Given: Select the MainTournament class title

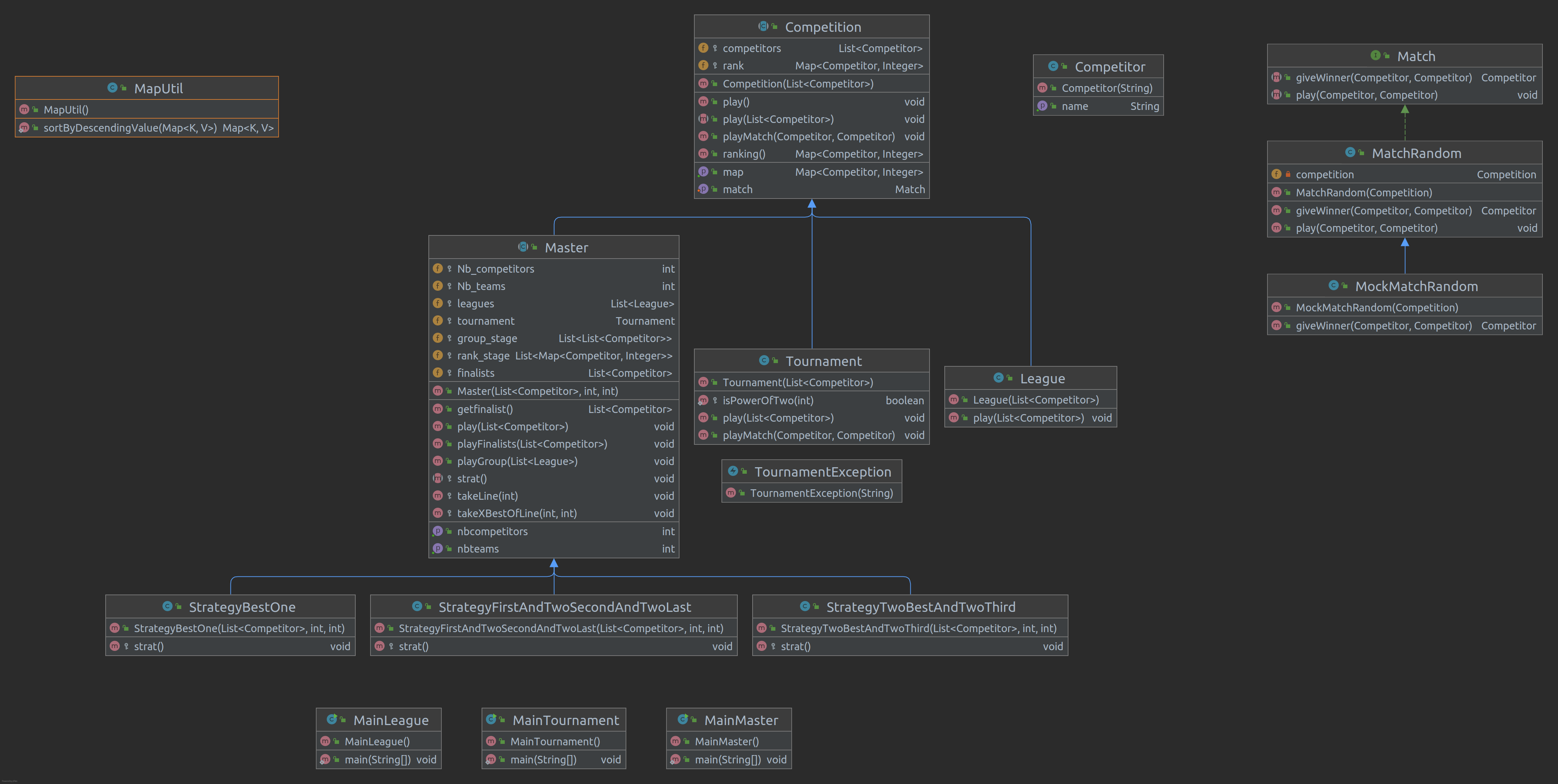Looking at the screenshot, I should pos(566,720).
